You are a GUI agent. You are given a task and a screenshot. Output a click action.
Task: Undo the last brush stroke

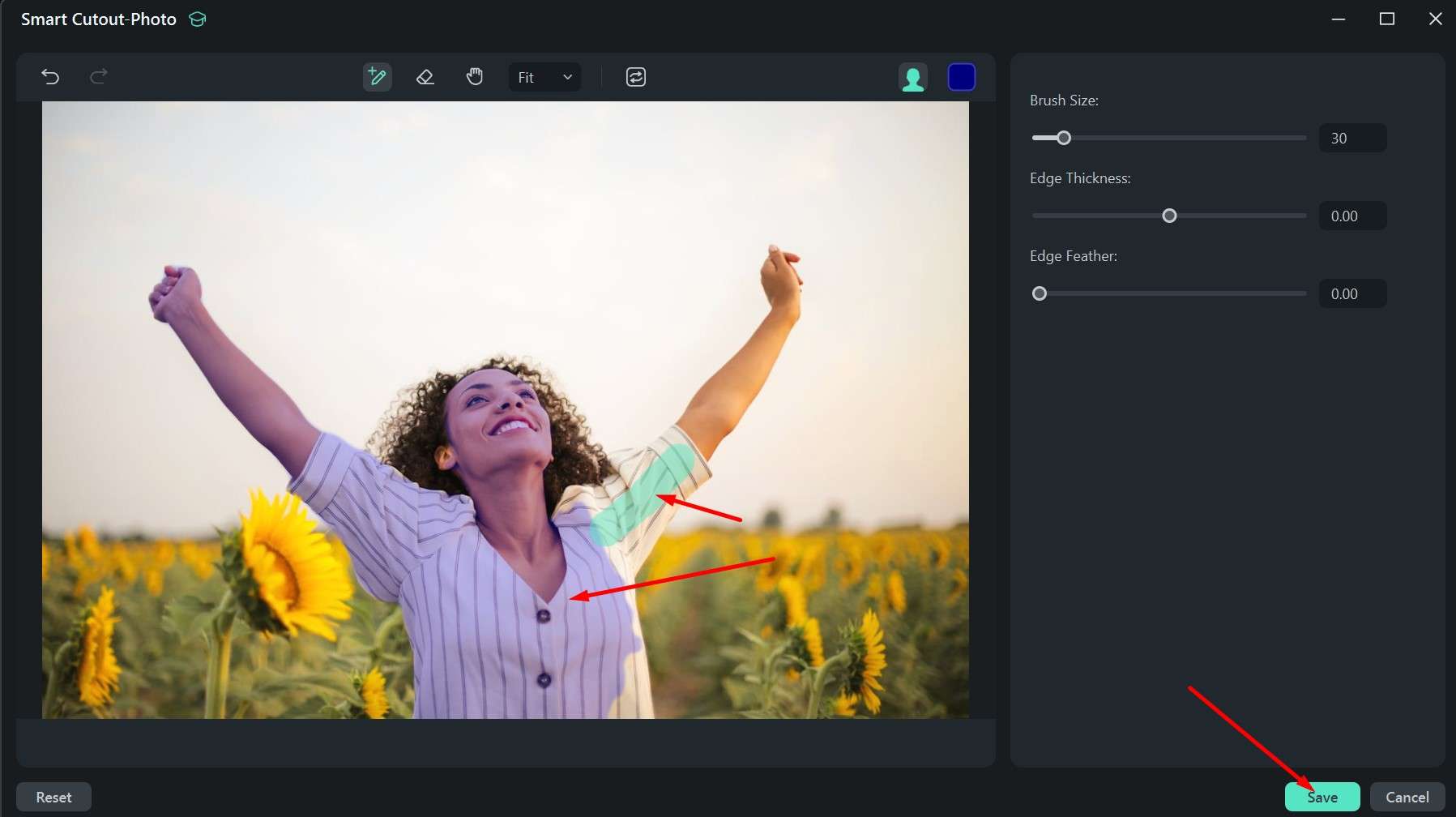(x=50, y=77)
